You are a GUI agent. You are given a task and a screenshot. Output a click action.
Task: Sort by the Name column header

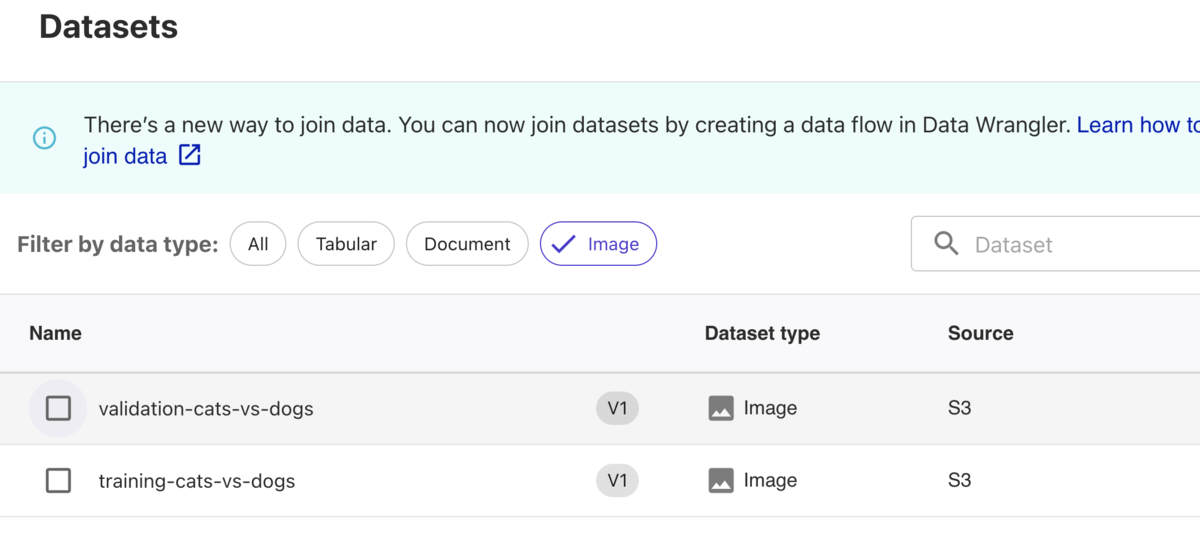pyautogui.click(x=55, y=333)
